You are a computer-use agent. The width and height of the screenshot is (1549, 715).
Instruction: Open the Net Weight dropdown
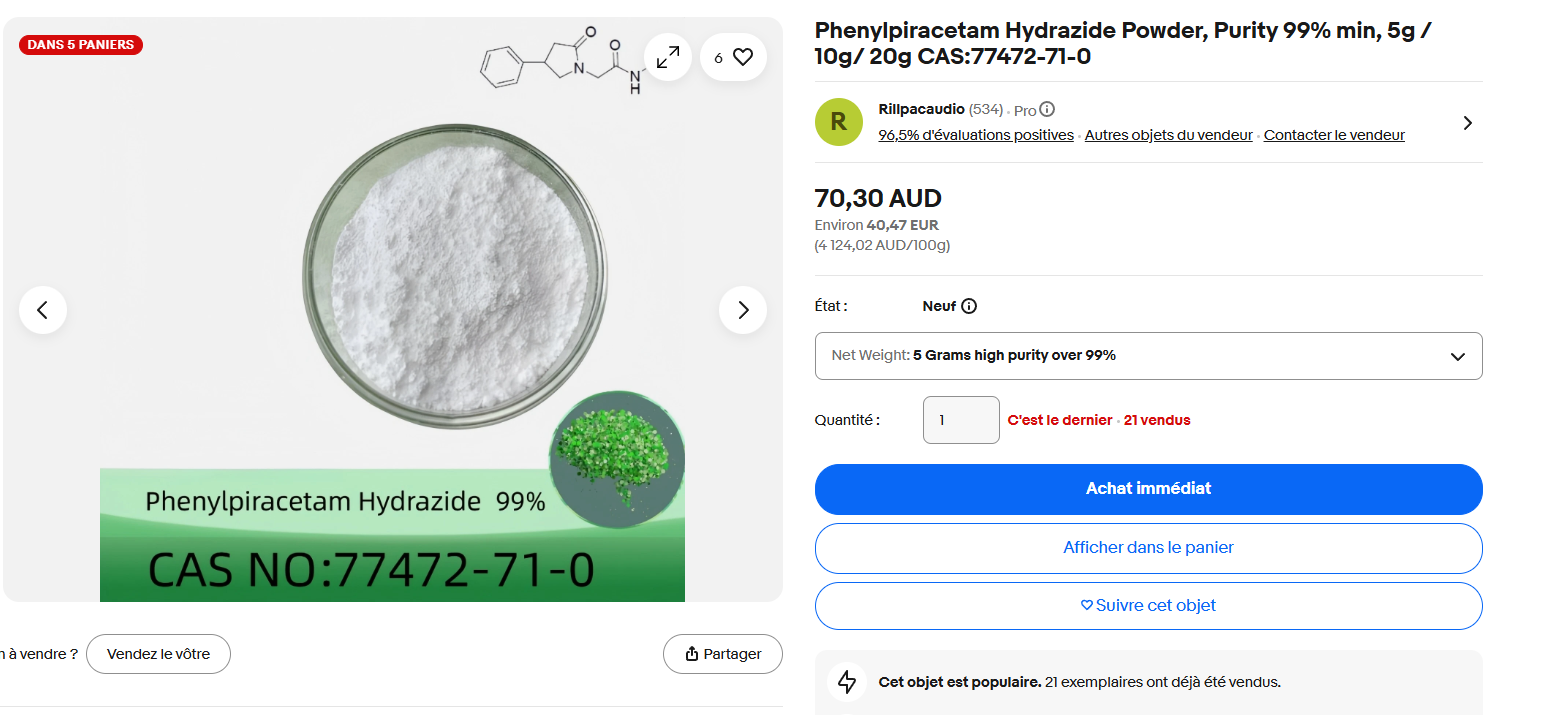1148,356
